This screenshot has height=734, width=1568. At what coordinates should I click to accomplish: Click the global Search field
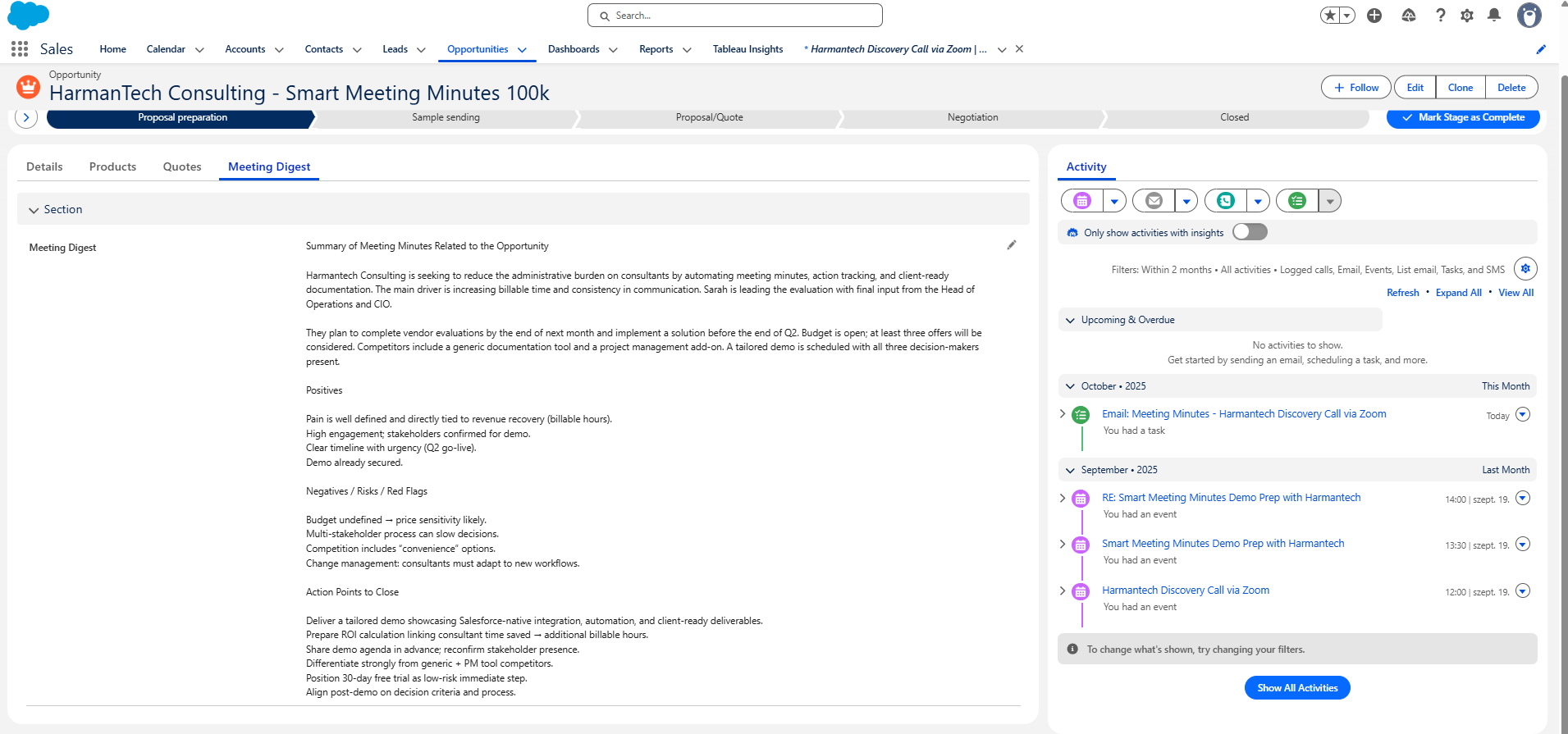click(x=735, y=16)
